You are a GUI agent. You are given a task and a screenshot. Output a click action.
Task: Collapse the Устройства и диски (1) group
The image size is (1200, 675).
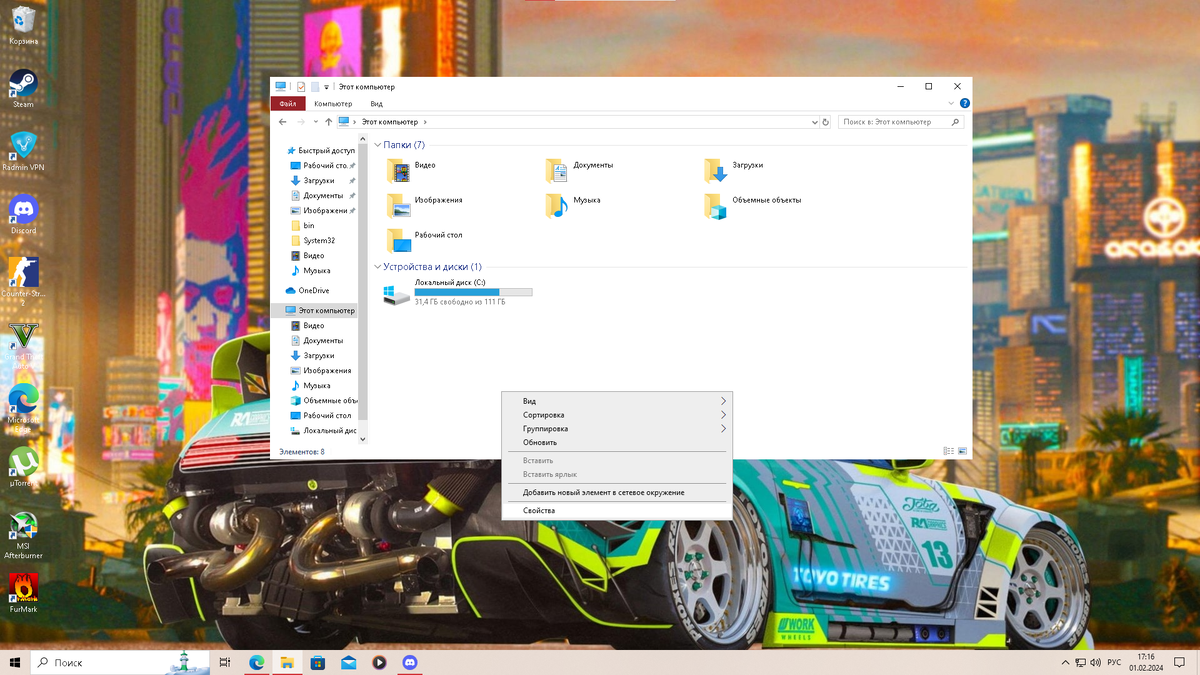pyautogui.click(x=378, y=267)
